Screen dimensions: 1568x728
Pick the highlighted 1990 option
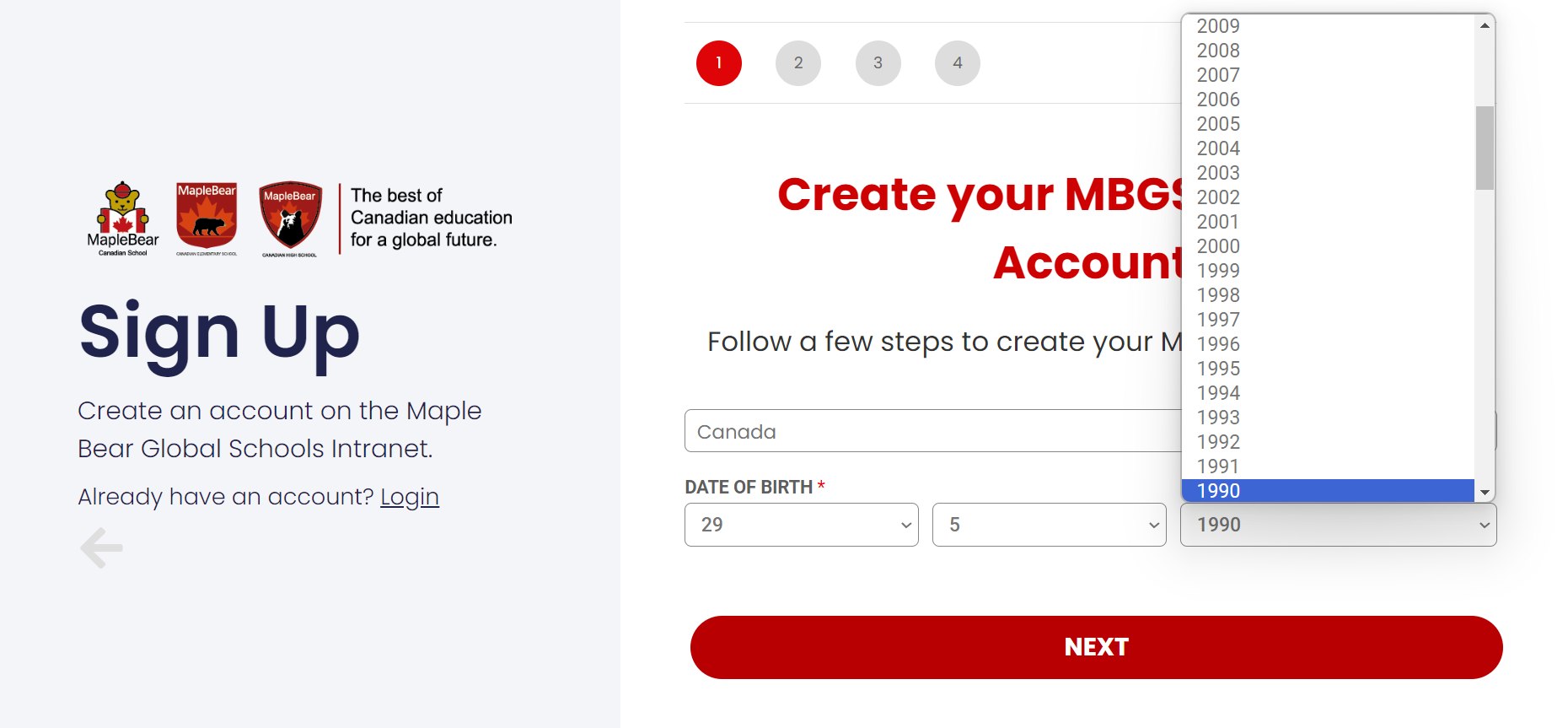pyautogui.click(x=1328, y=491)
